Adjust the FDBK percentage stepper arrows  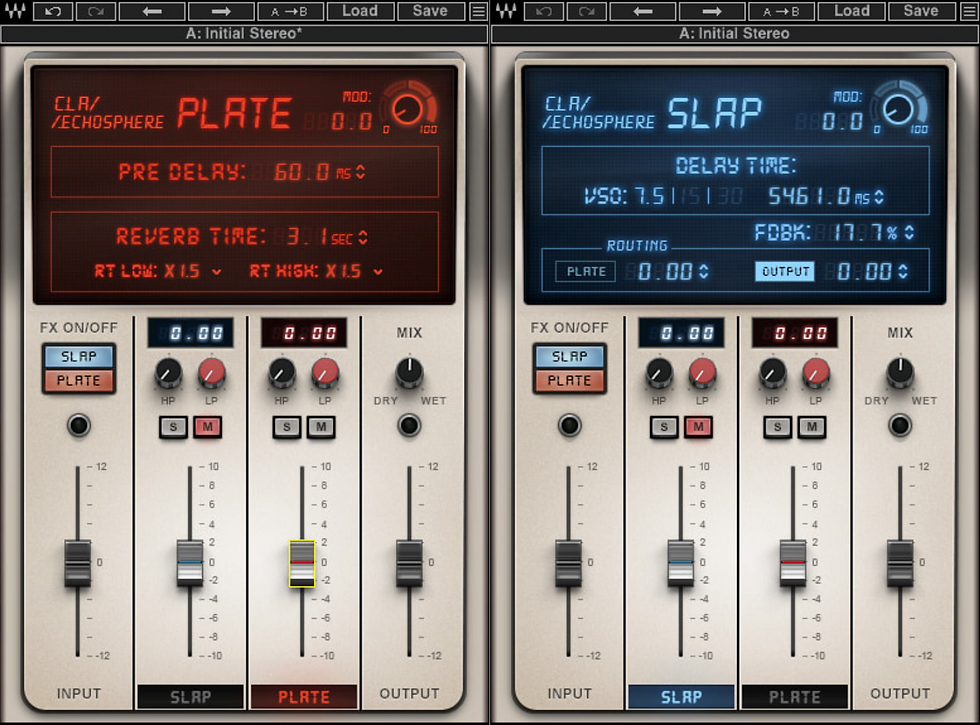pyautogui.click(x=909, y=232)
